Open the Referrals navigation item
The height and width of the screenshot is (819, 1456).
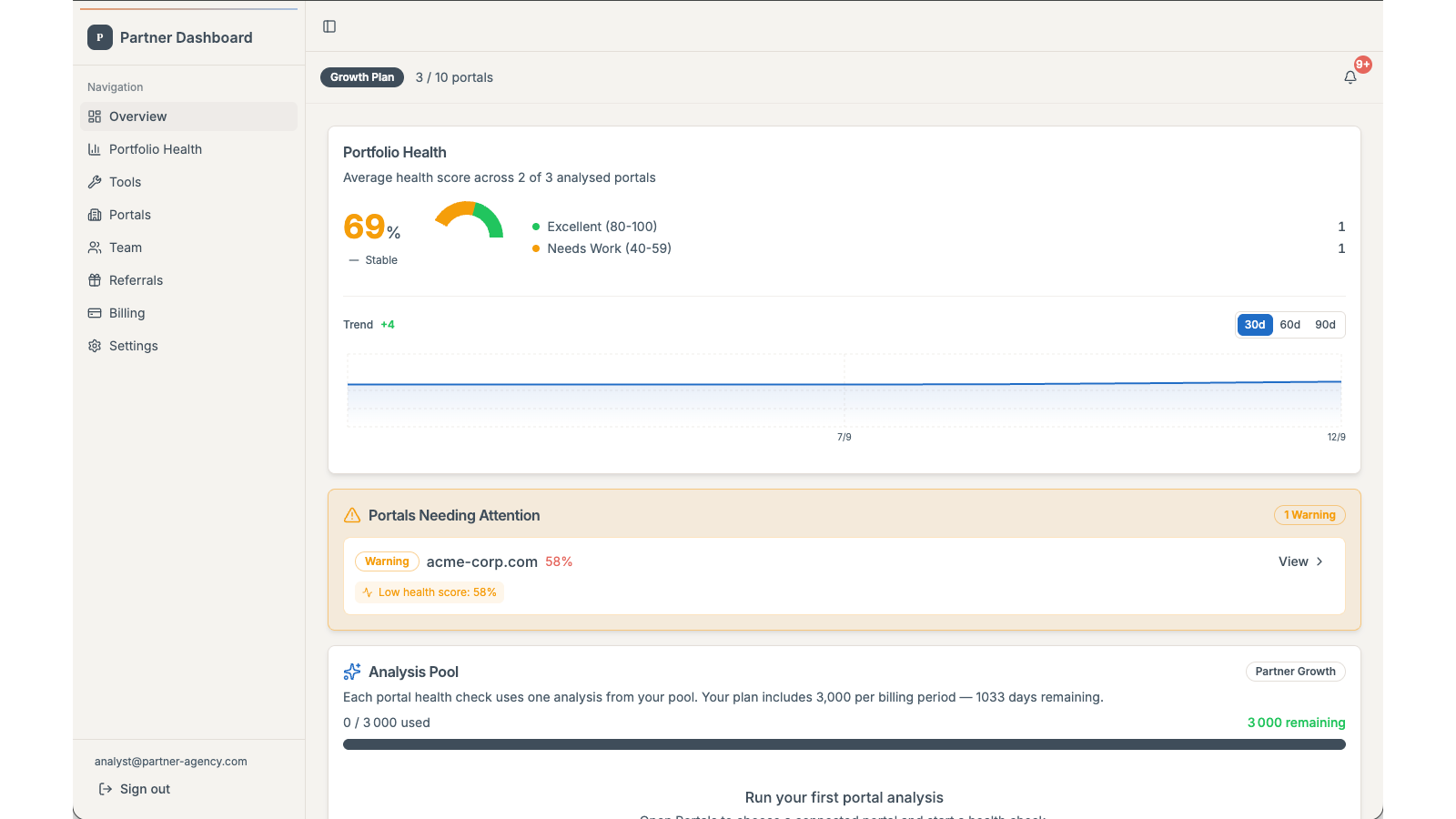188,280
